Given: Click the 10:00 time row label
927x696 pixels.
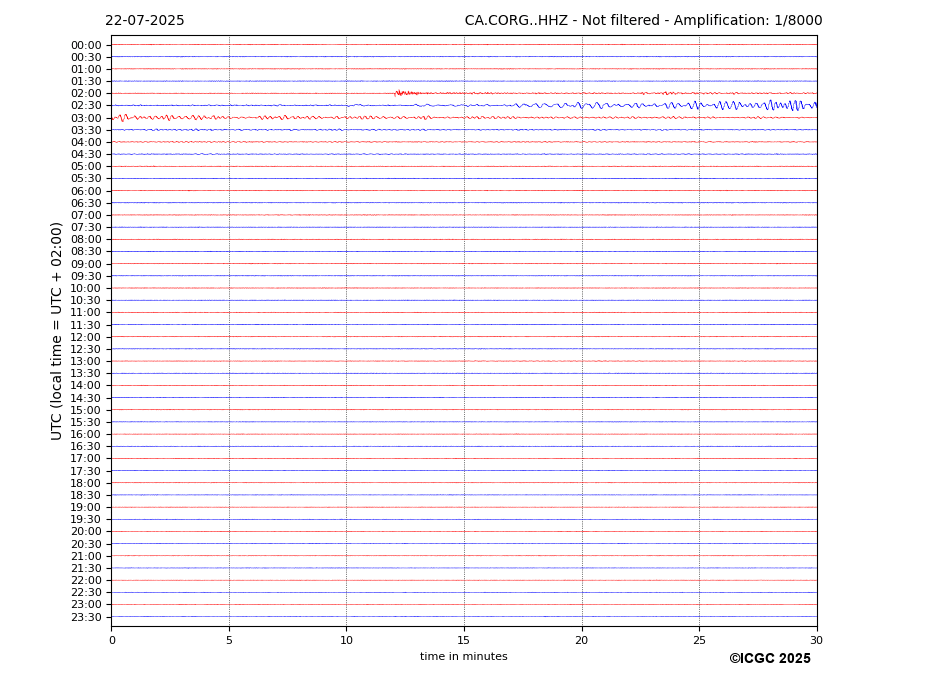Looking at the screenshot, I should coord(86,289).
